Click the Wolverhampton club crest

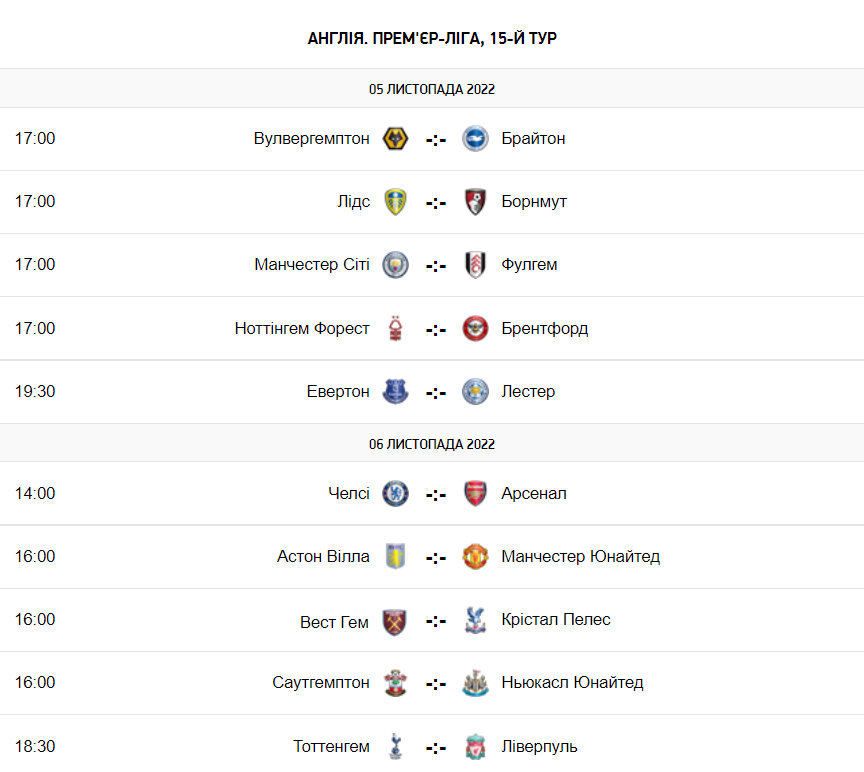(396, 139)
